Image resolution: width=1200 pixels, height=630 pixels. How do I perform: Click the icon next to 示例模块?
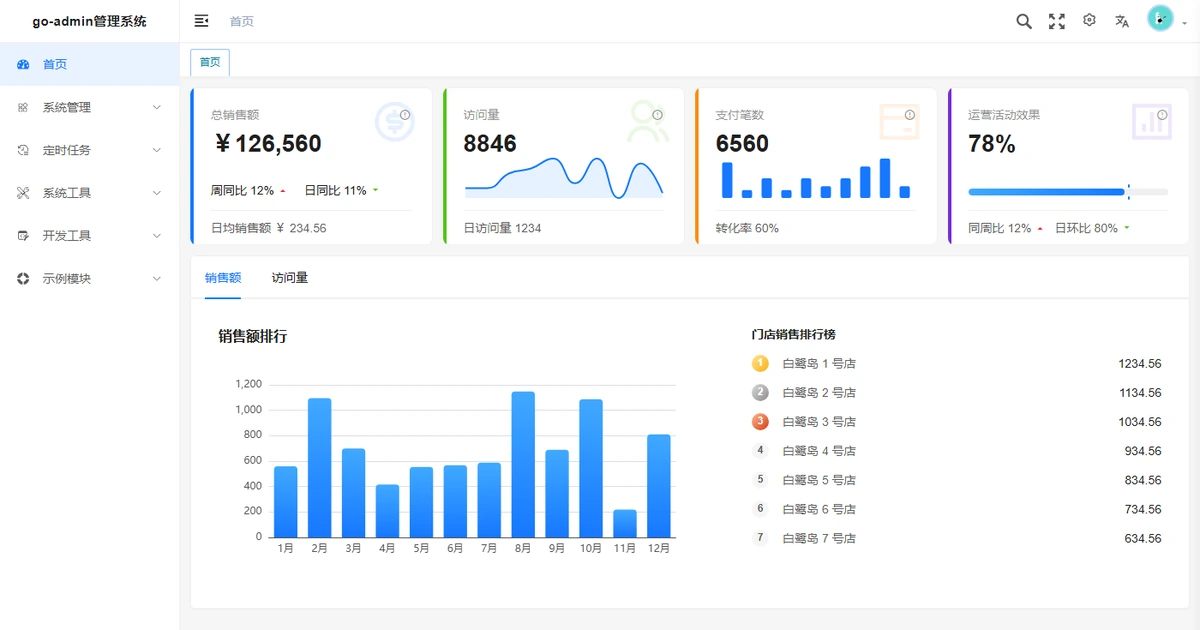coord(23,279)
